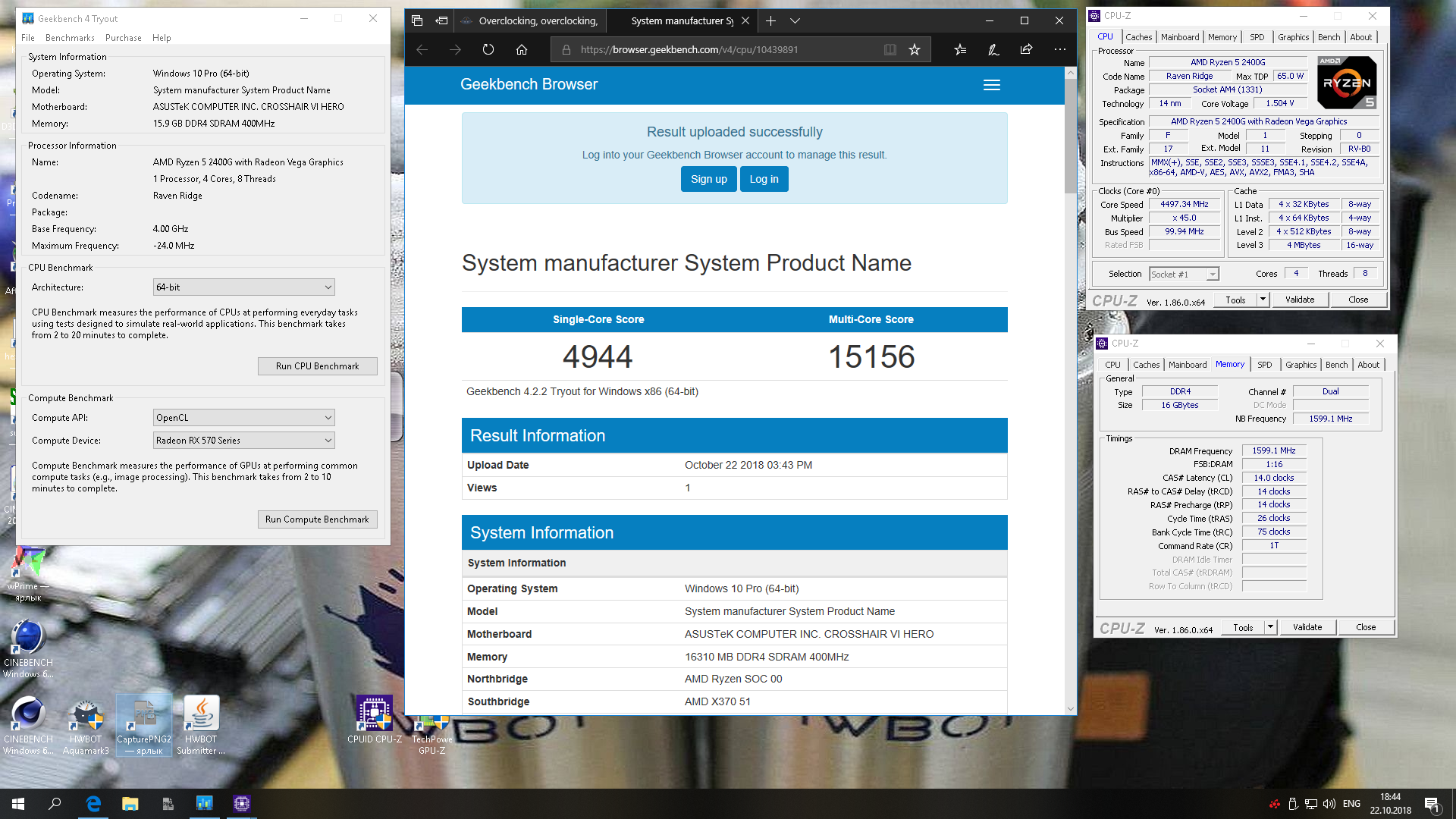
Task: Open the Geekbench Browser hamburger menu
Action: click(992, 85)
